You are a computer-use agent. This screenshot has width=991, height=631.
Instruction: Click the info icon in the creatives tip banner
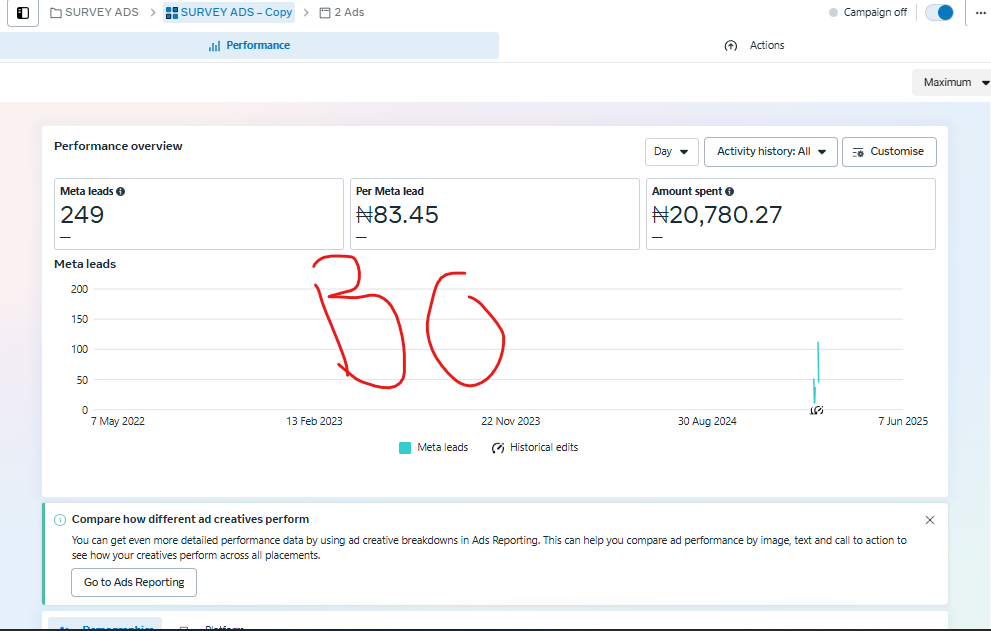60,520
